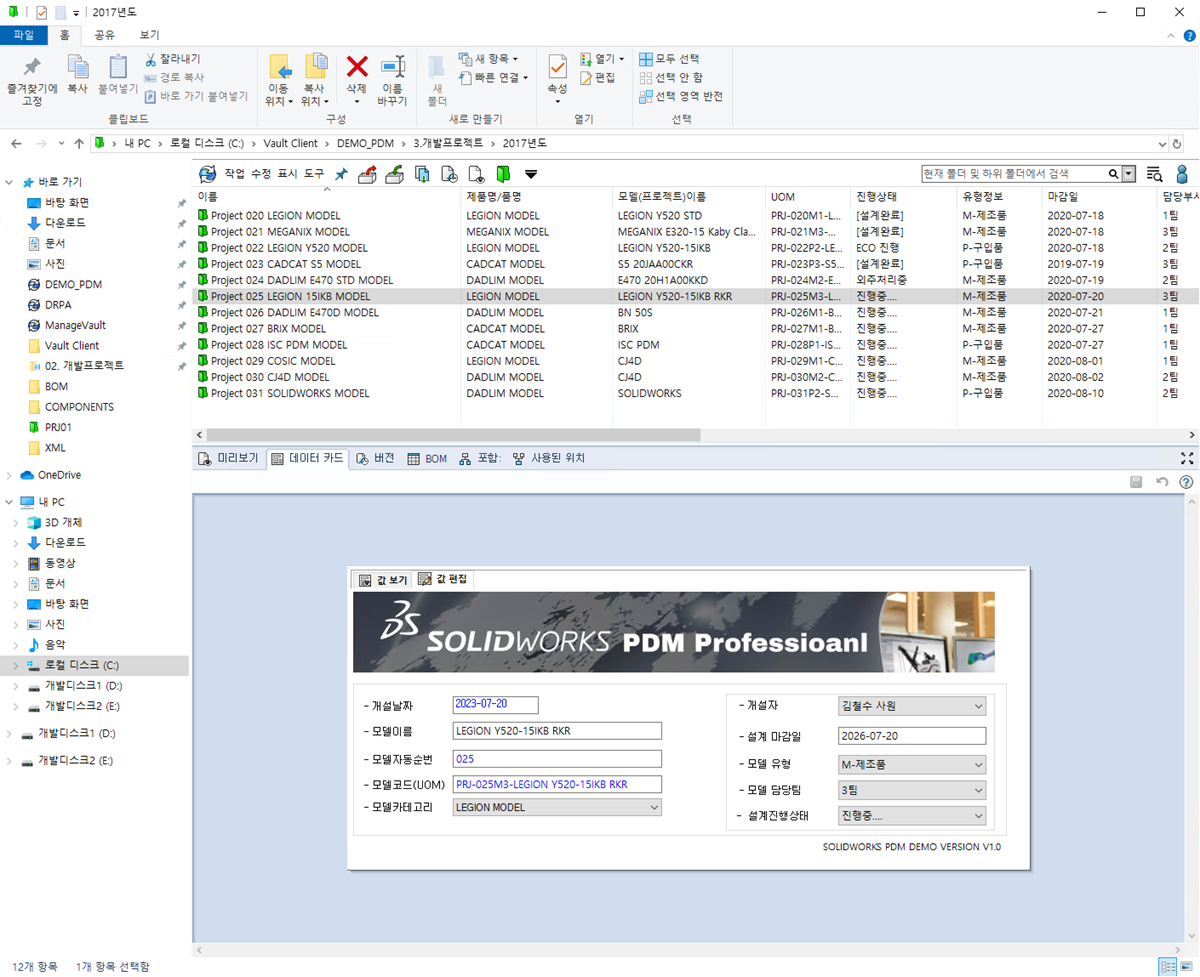Expand the OneDrive tree node
This screenshot has width=1200, height=977.
[10, 475]
